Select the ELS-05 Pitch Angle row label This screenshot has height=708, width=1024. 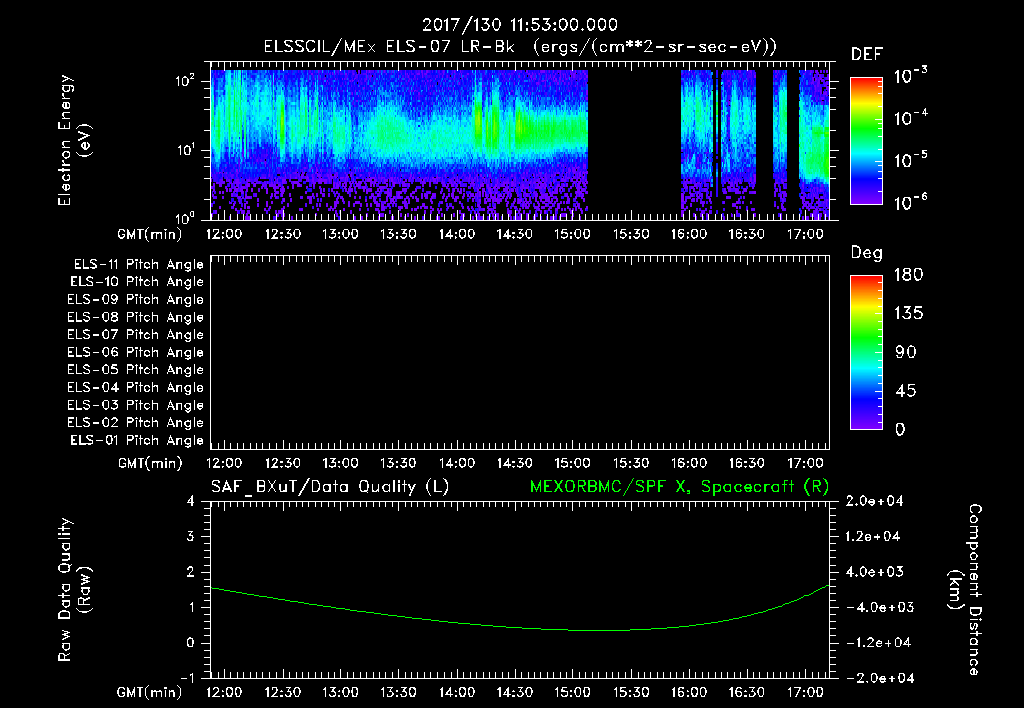pyautogui.click(x=136, y=370)
